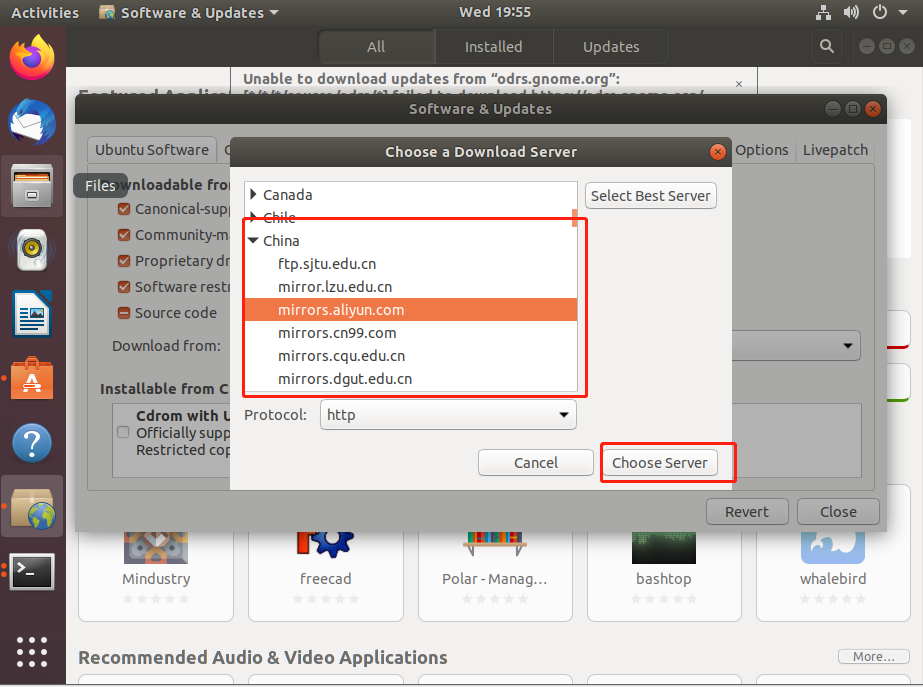Open the clock showing Wed 19:55
The image size is (923, 687).
pyautogui.click(x=494, y=12)
